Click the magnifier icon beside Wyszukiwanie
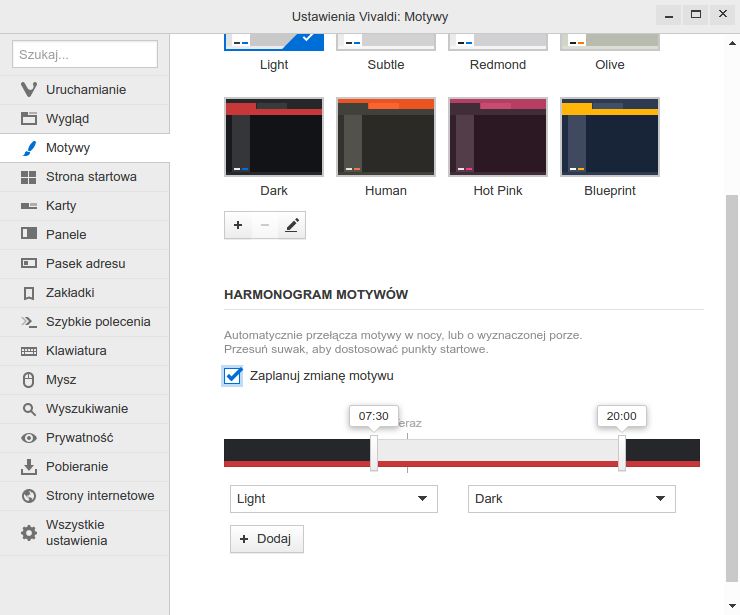740x615 pixels. pyautogui.click(x=29, y=409)
